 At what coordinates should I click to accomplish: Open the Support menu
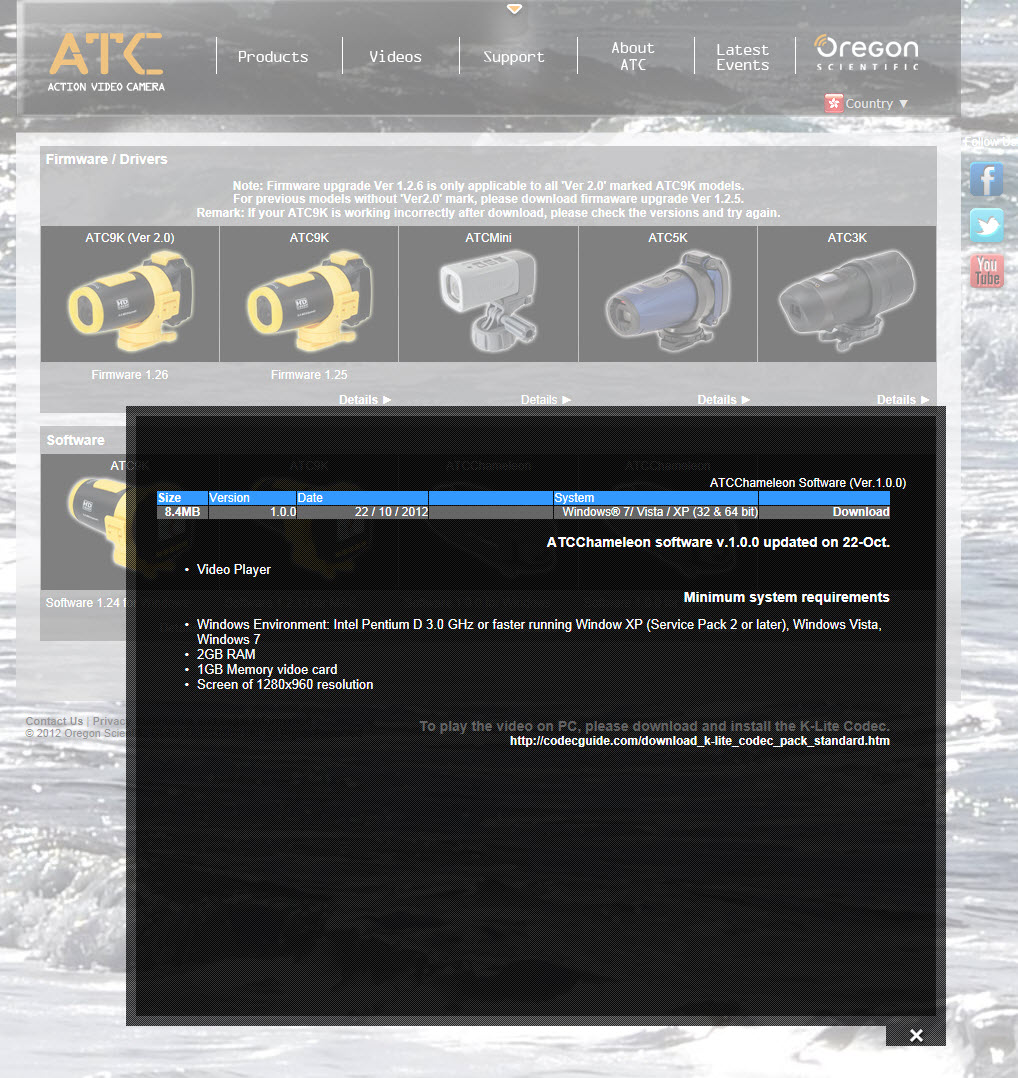(513, 57)
